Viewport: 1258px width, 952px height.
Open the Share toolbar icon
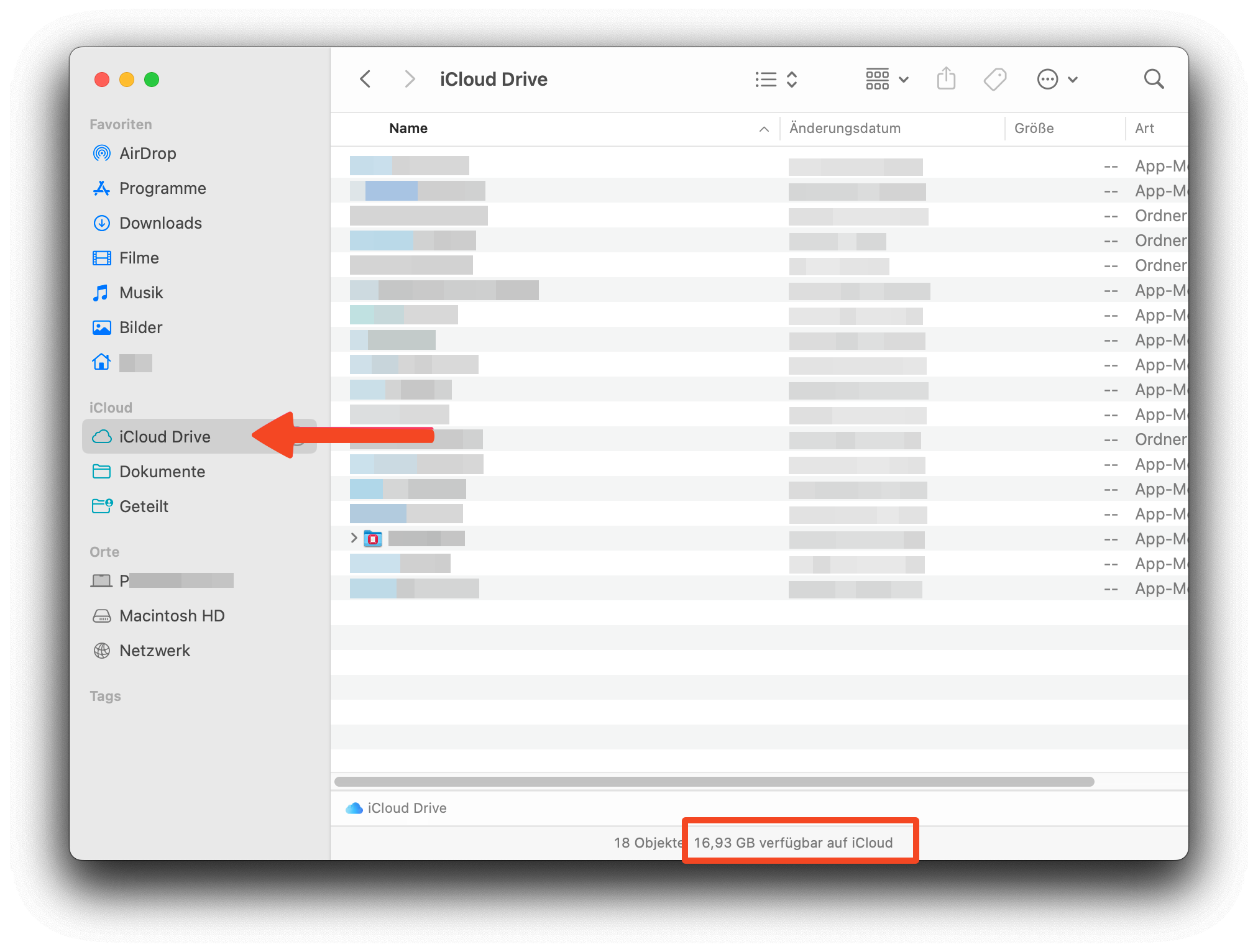click(946, 80)
